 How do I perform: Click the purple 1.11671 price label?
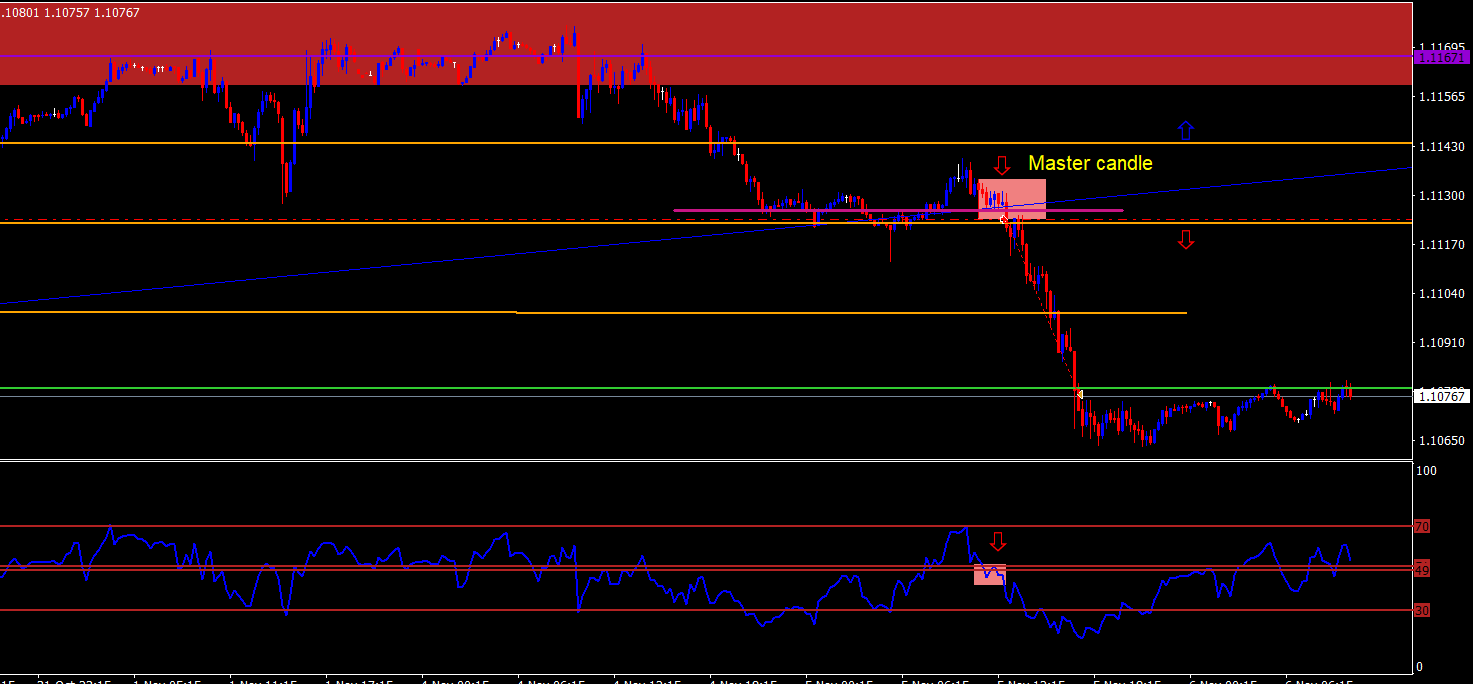point(1444,58)
